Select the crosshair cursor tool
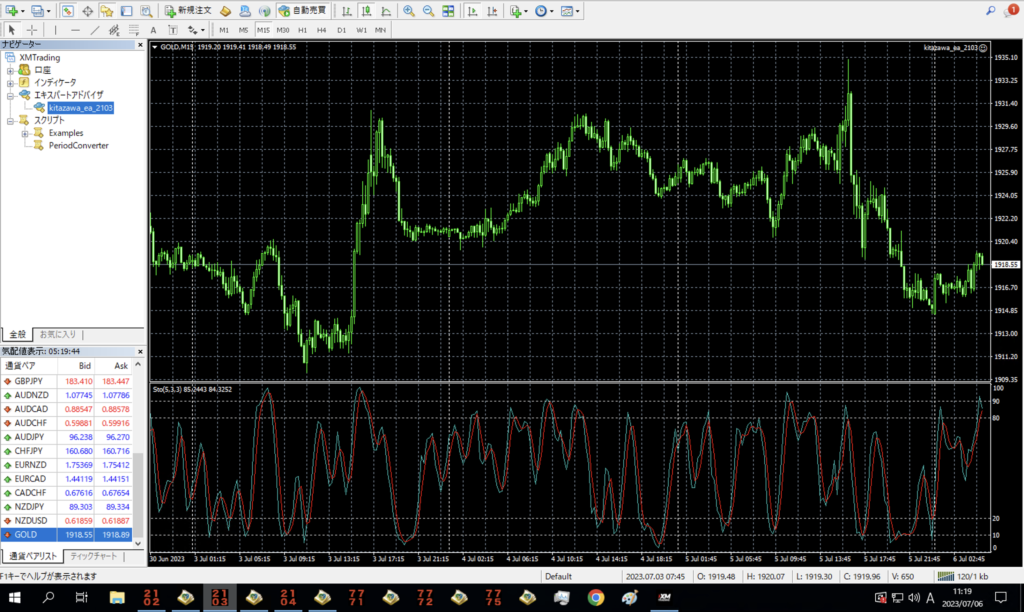1024x612 pixels. (31, 30)
